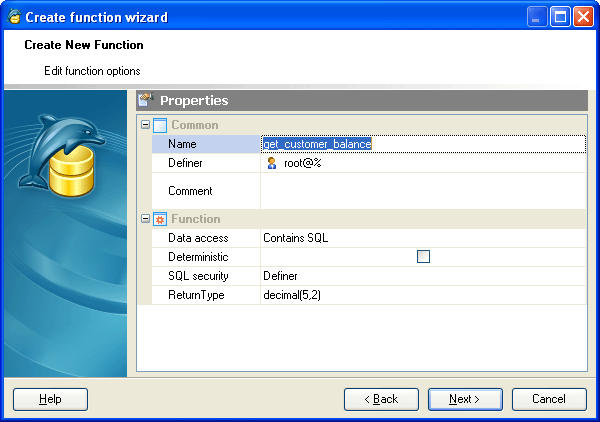Go back with the Back button
Image resolution: width=600 pixels, height=422 pixels.
[x=381, y=399]
